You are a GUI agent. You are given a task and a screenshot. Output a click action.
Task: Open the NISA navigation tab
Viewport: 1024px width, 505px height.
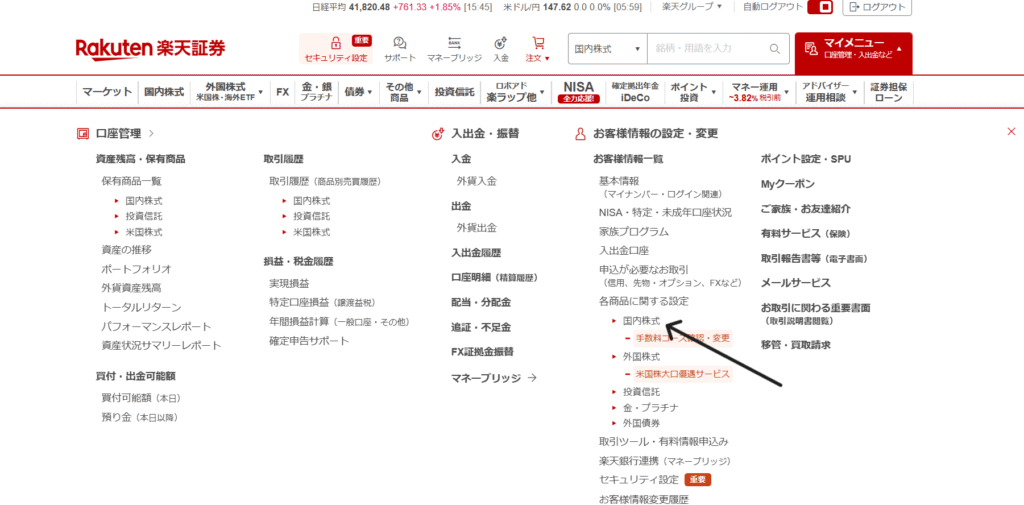pyautogui.click(x=578, y=92)
